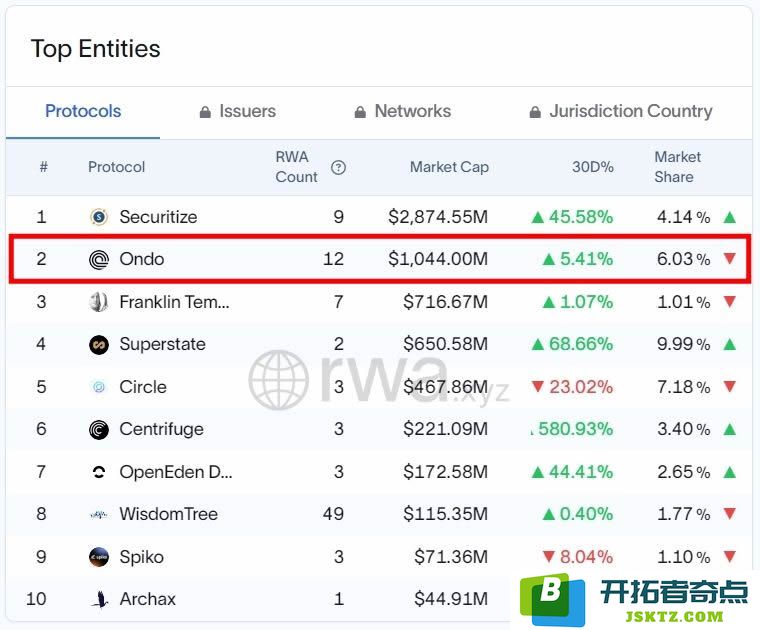
Task: Click the OpenEden logo icon
Action: point(99,472)
